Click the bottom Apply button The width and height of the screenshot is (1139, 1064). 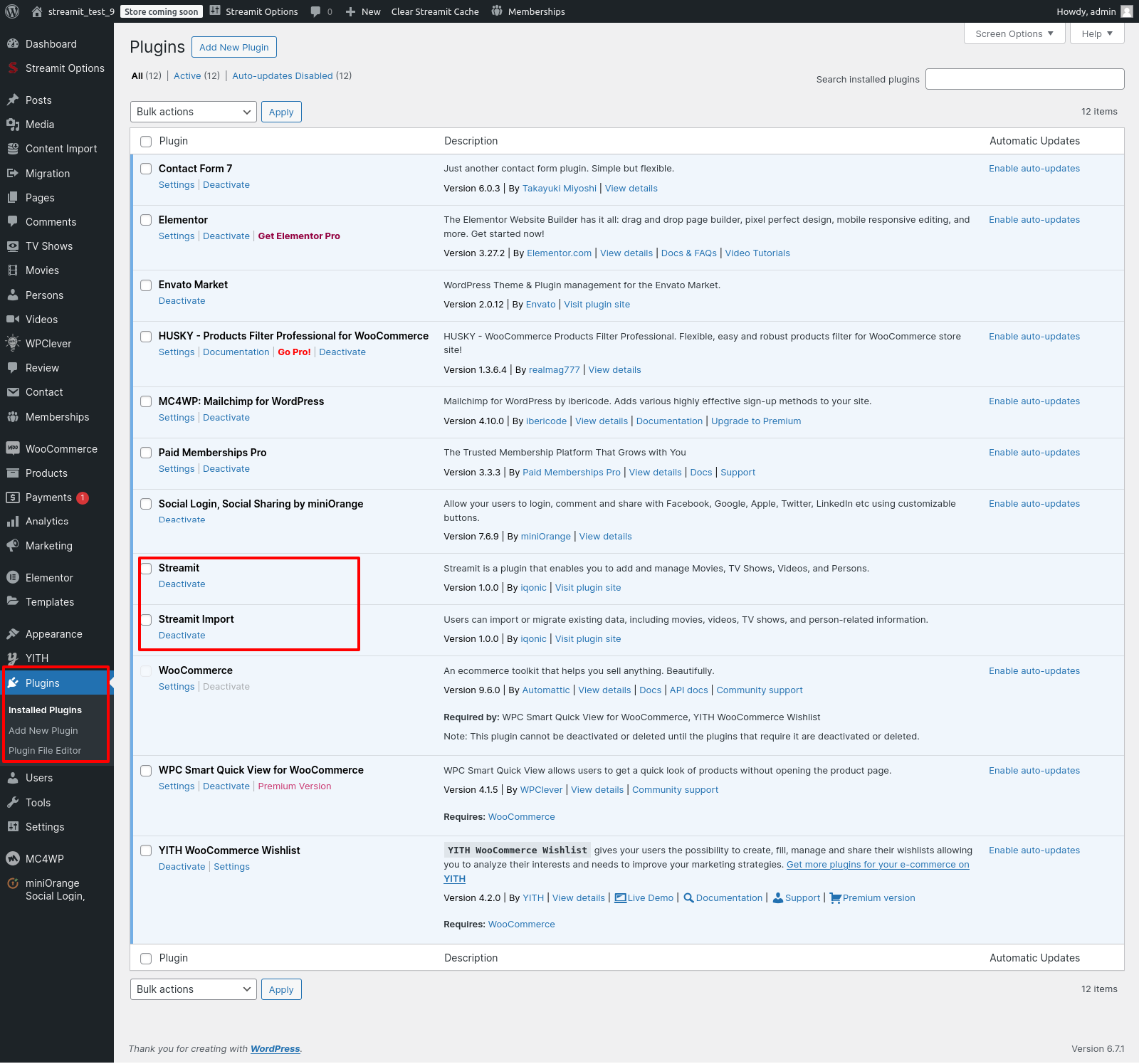tap(281, 989)
